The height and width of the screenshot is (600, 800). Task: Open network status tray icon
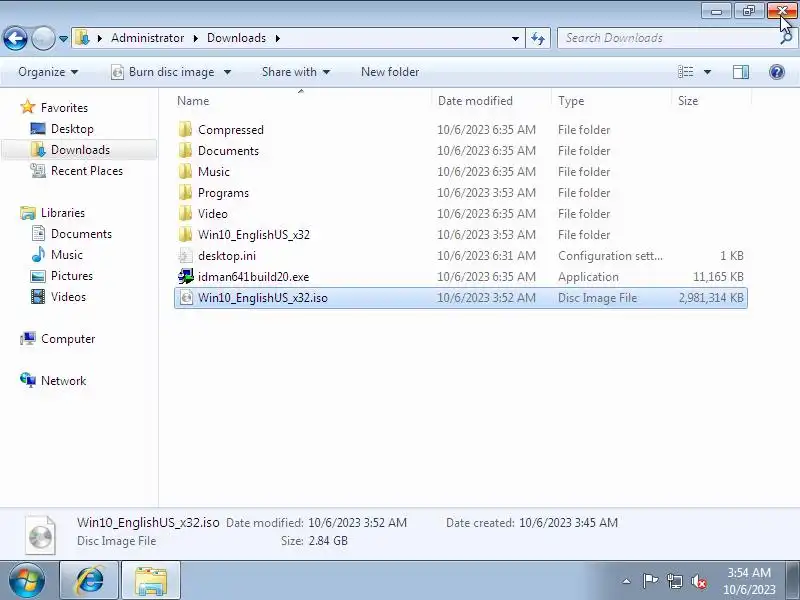coord(674,581)
